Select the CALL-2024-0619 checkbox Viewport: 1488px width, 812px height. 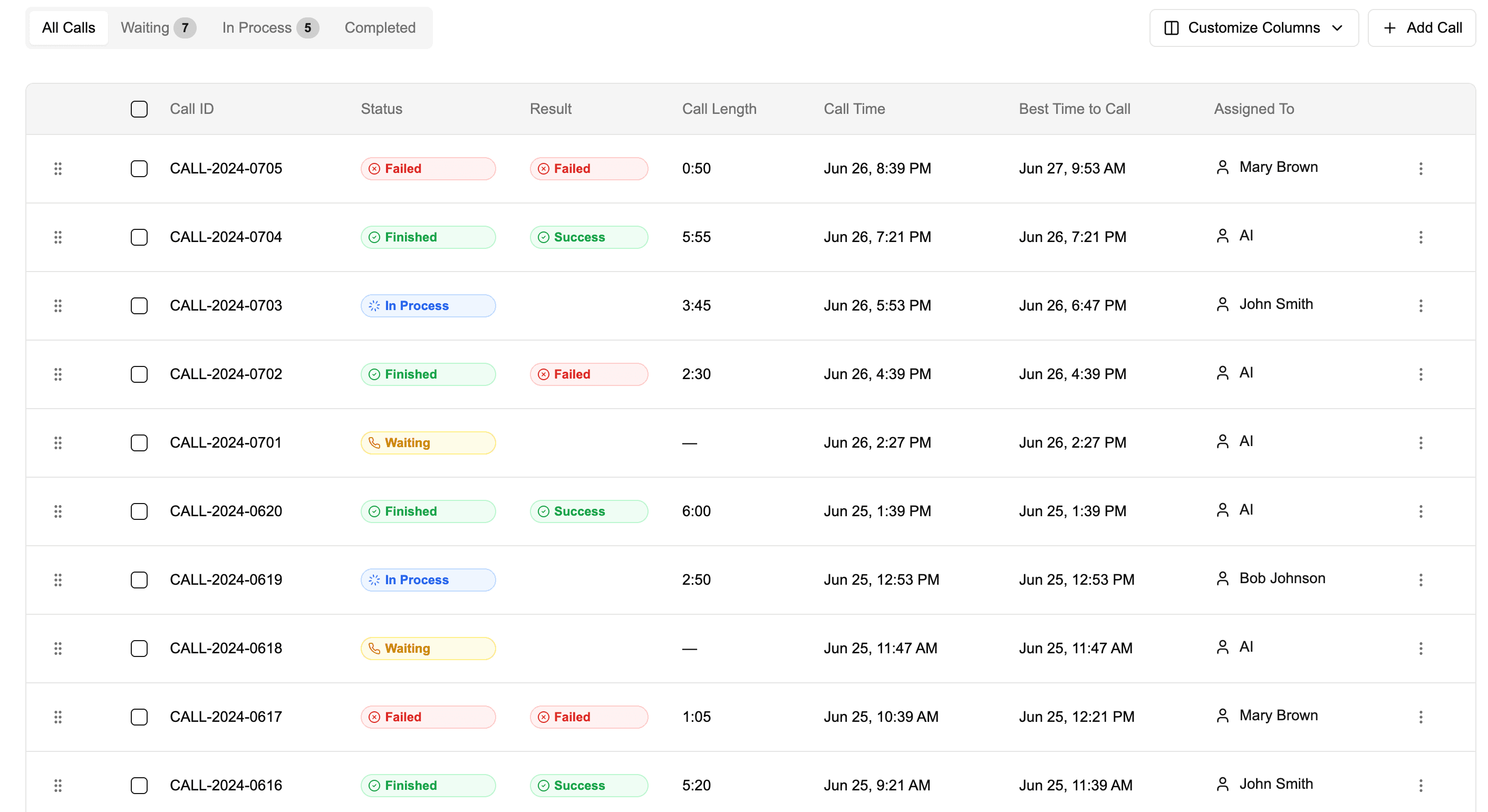pos(139,580)
